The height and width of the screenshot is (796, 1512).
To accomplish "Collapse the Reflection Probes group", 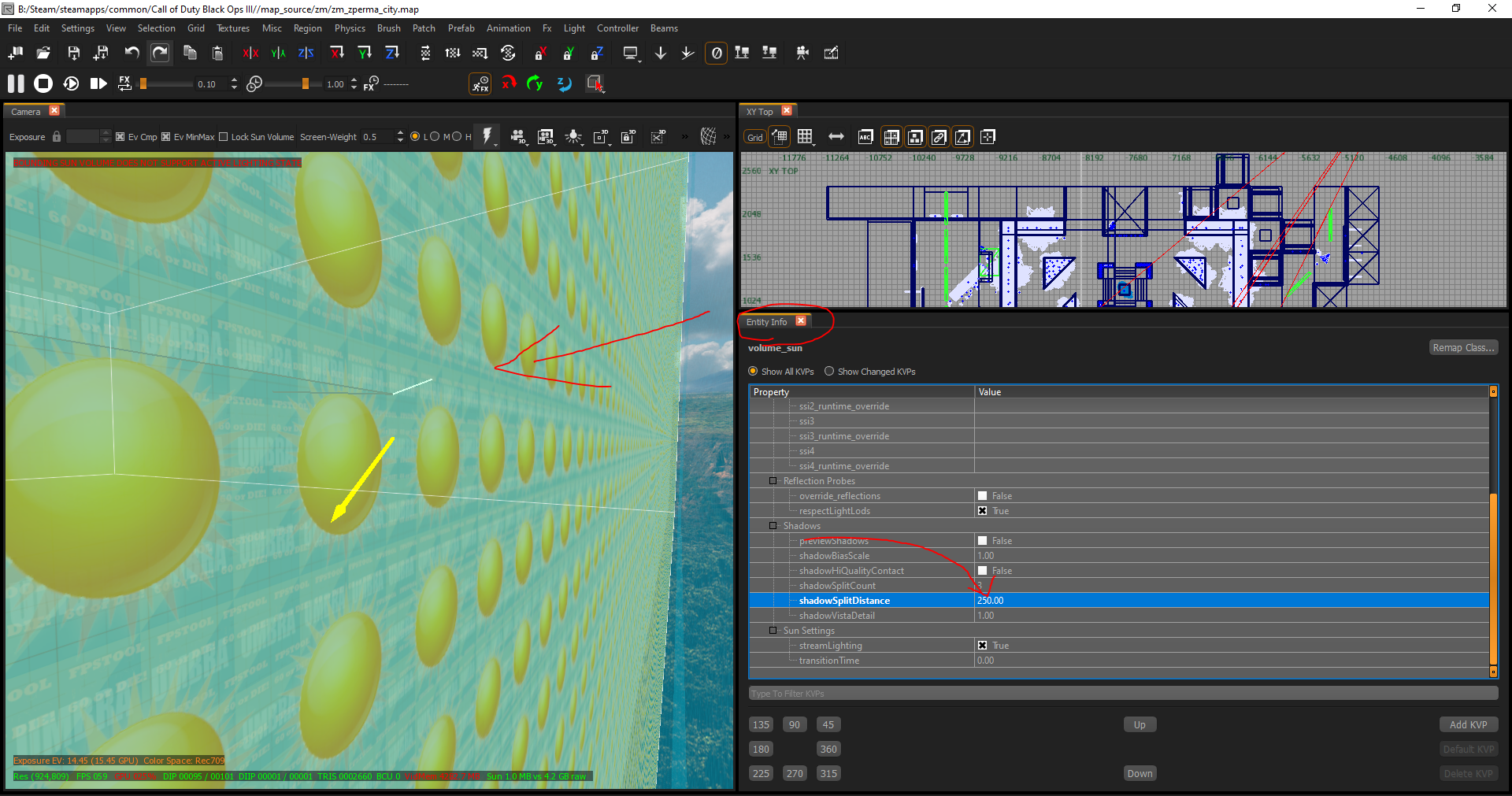I will coord(773,481).
